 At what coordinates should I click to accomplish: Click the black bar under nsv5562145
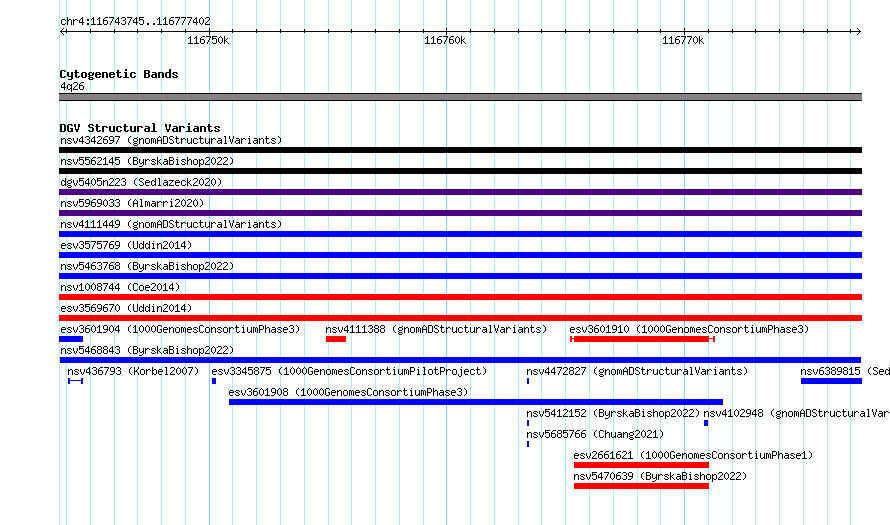460,171
